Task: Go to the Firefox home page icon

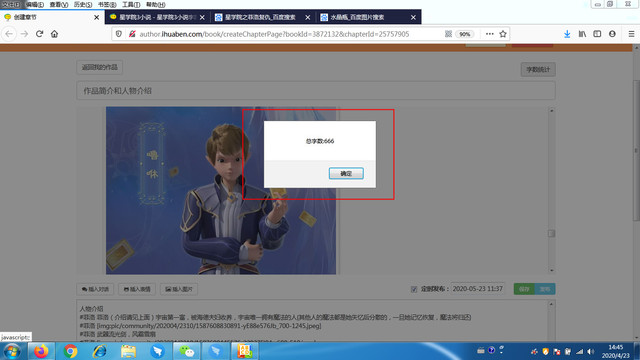Action: click(x=54, y=34)
